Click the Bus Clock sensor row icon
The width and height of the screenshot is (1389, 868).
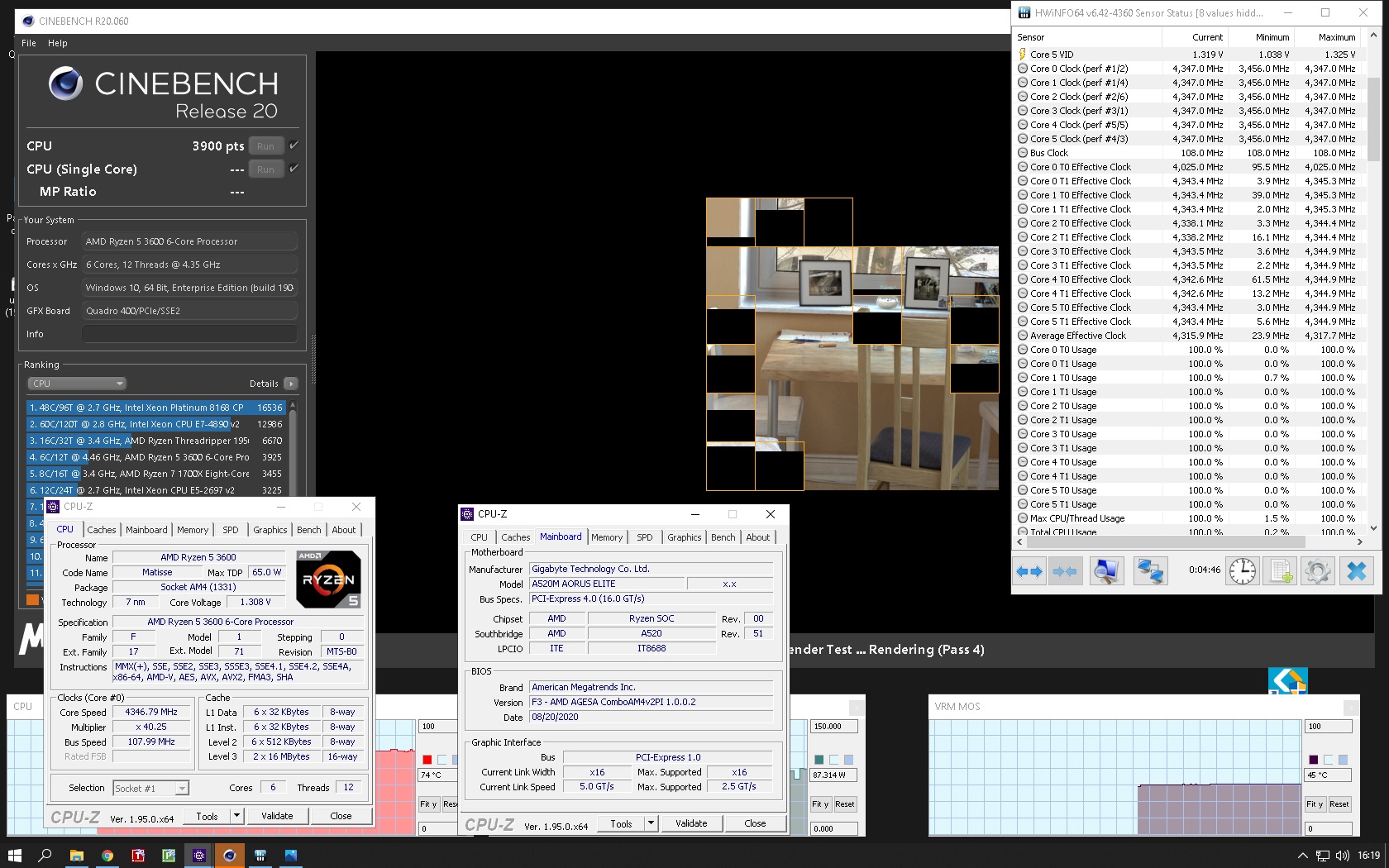pyautogui.click(x=1023, y=153)
